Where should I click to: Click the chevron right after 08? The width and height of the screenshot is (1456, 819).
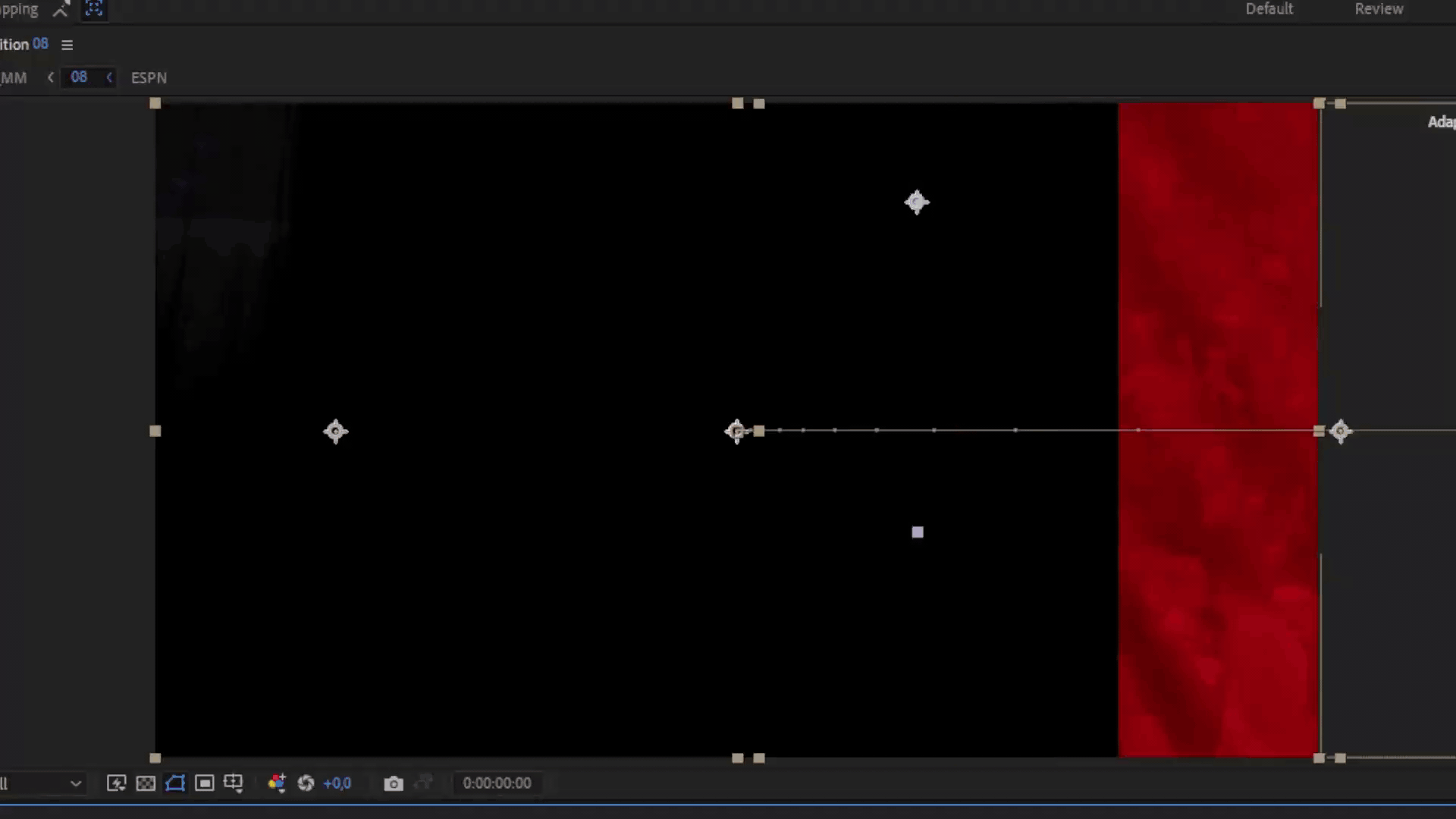pos(109,77)
